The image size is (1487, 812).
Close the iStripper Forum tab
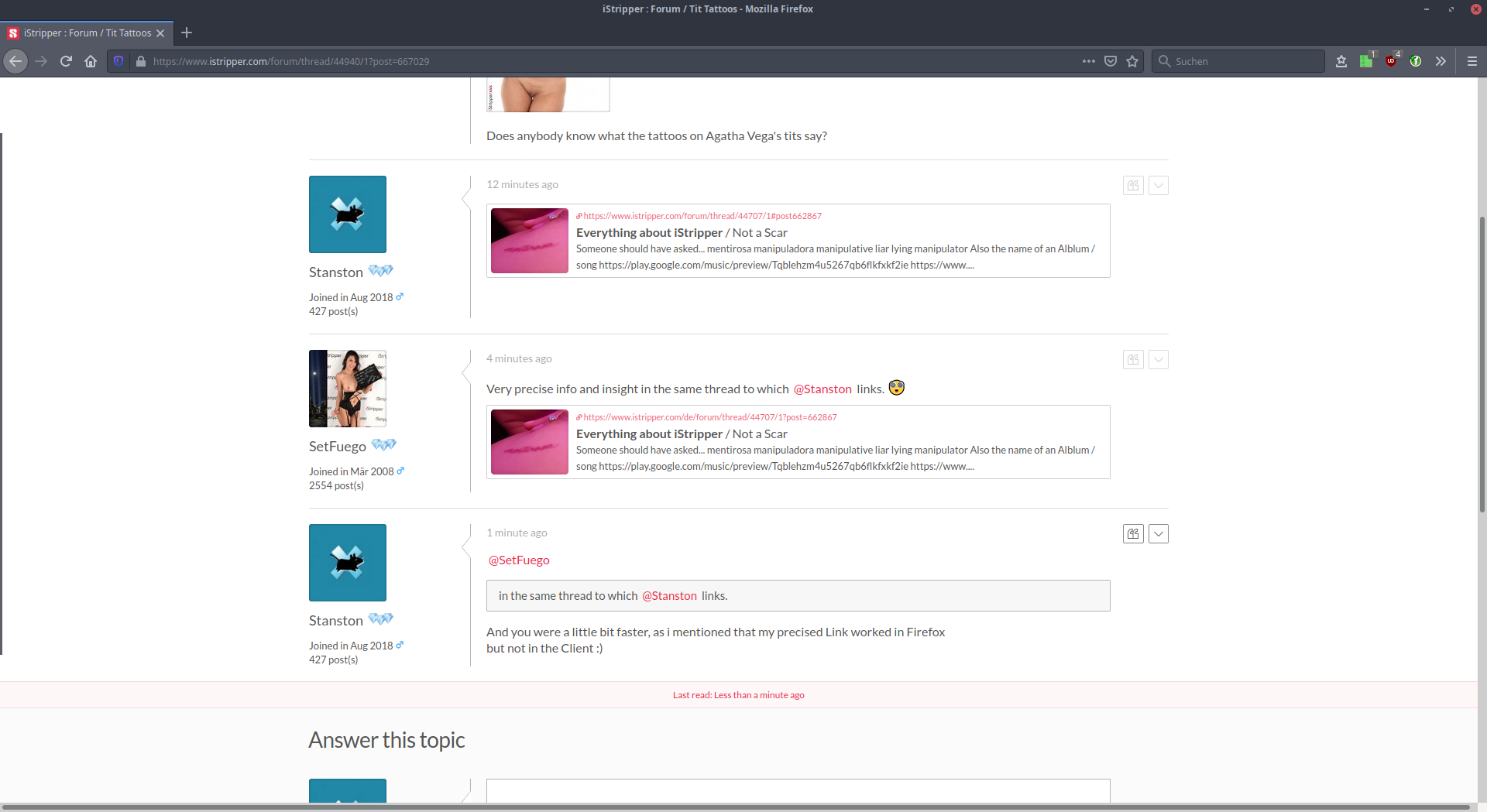(160, 33)
